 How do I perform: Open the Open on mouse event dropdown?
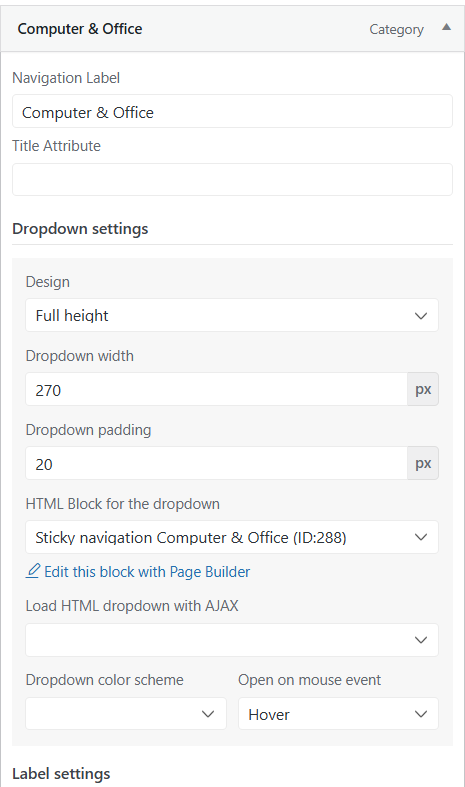click(x=338, y=714)
